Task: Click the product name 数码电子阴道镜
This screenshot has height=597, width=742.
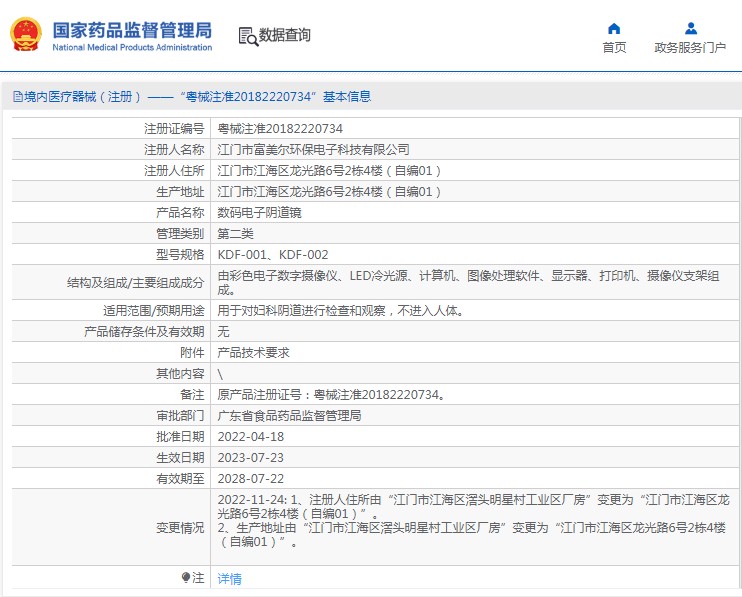Action: 260,213
